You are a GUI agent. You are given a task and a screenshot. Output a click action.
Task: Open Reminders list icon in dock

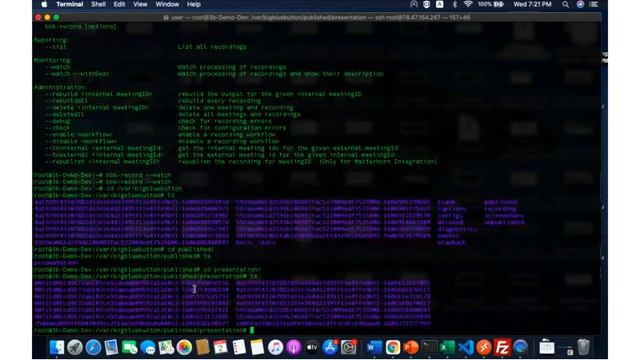click(239, 347)
